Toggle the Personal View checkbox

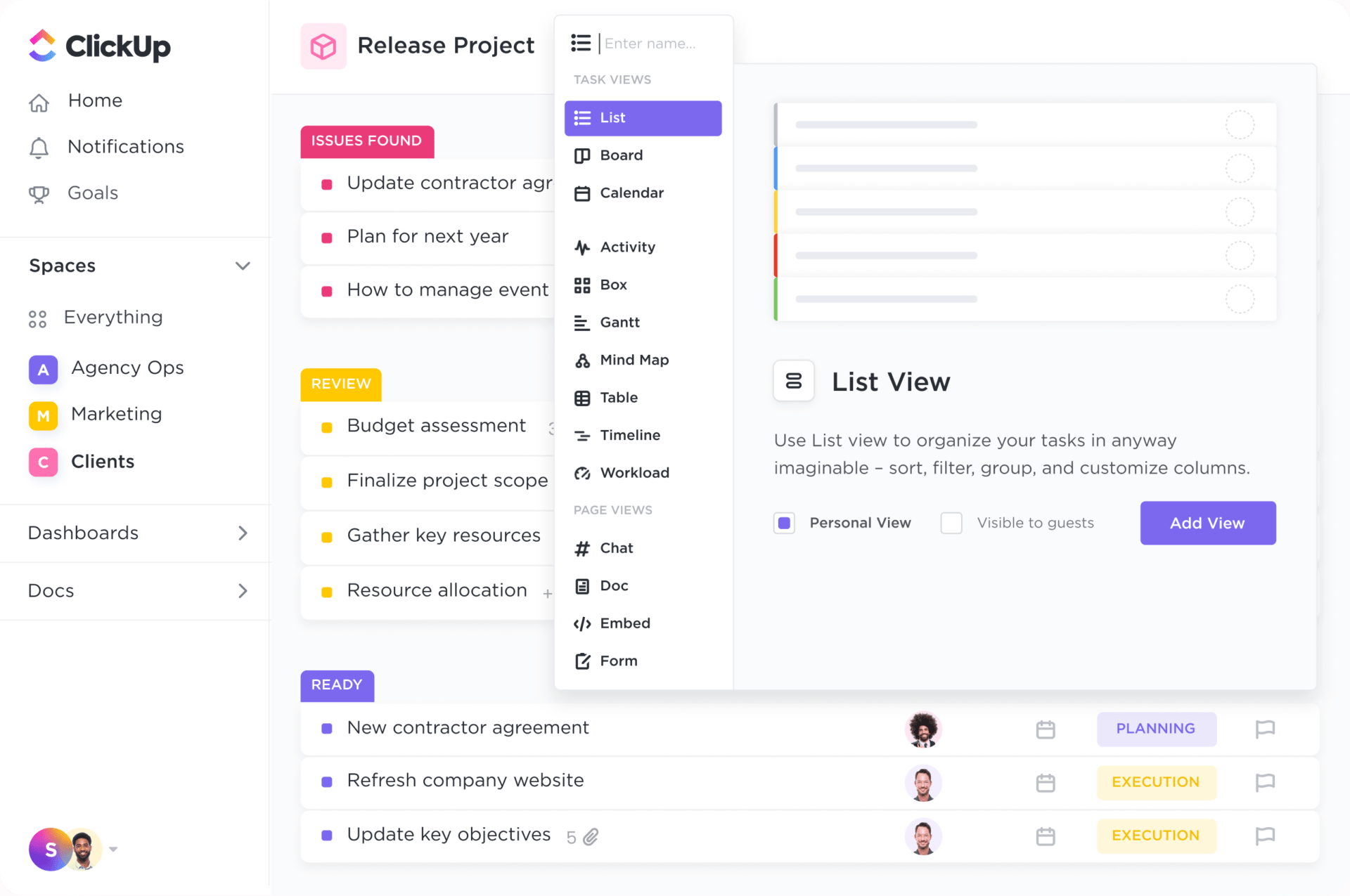[x=783, y=523]
